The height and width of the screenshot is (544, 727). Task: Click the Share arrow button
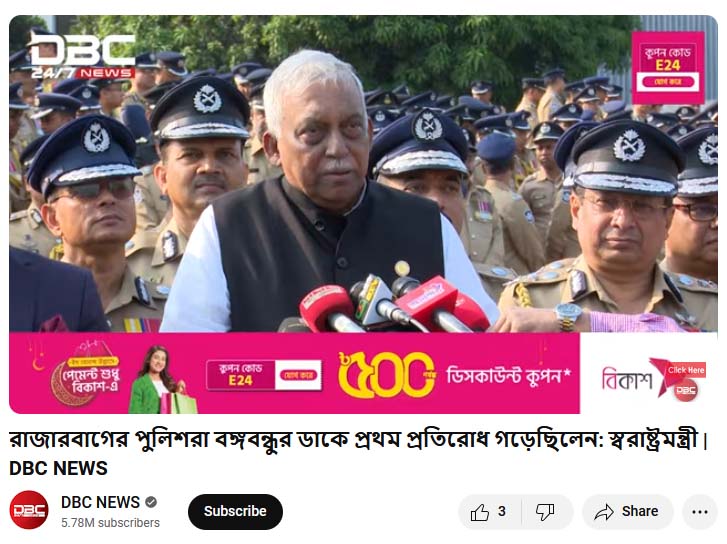point(627,512)
